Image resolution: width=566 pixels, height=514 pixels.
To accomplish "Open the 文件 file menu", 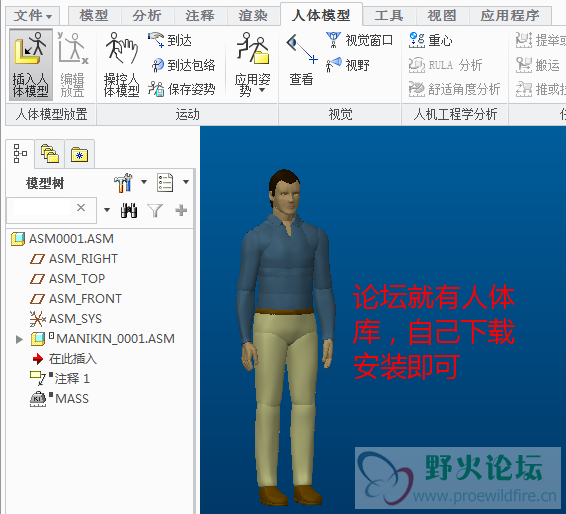I will [33, 16].
